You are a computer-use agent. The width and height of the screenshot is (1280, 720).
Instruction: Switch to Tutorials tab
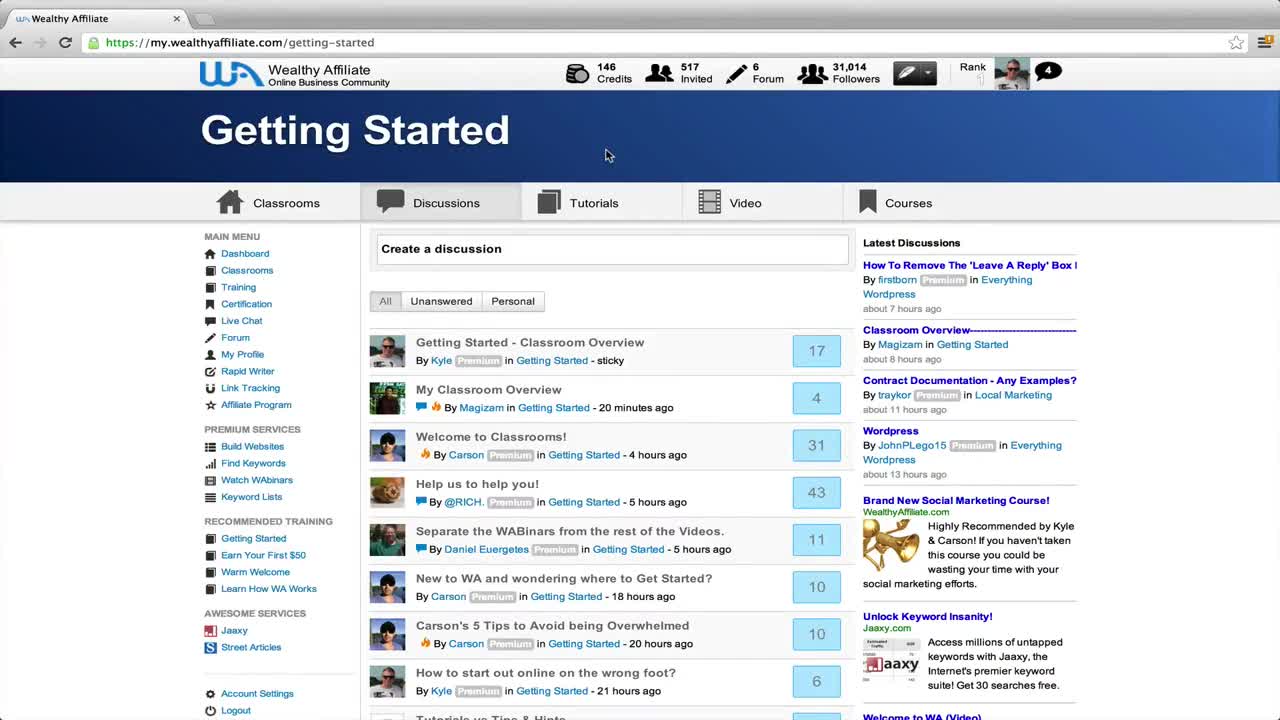601,203
